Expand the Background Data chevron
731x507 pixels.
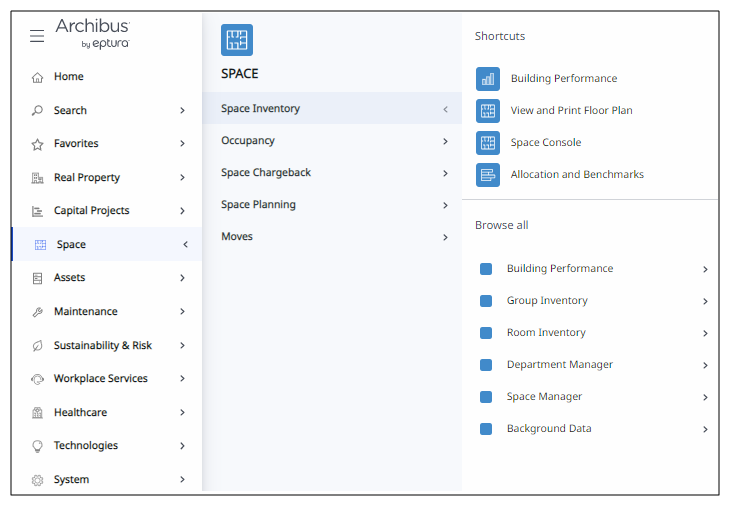(705, 429)
